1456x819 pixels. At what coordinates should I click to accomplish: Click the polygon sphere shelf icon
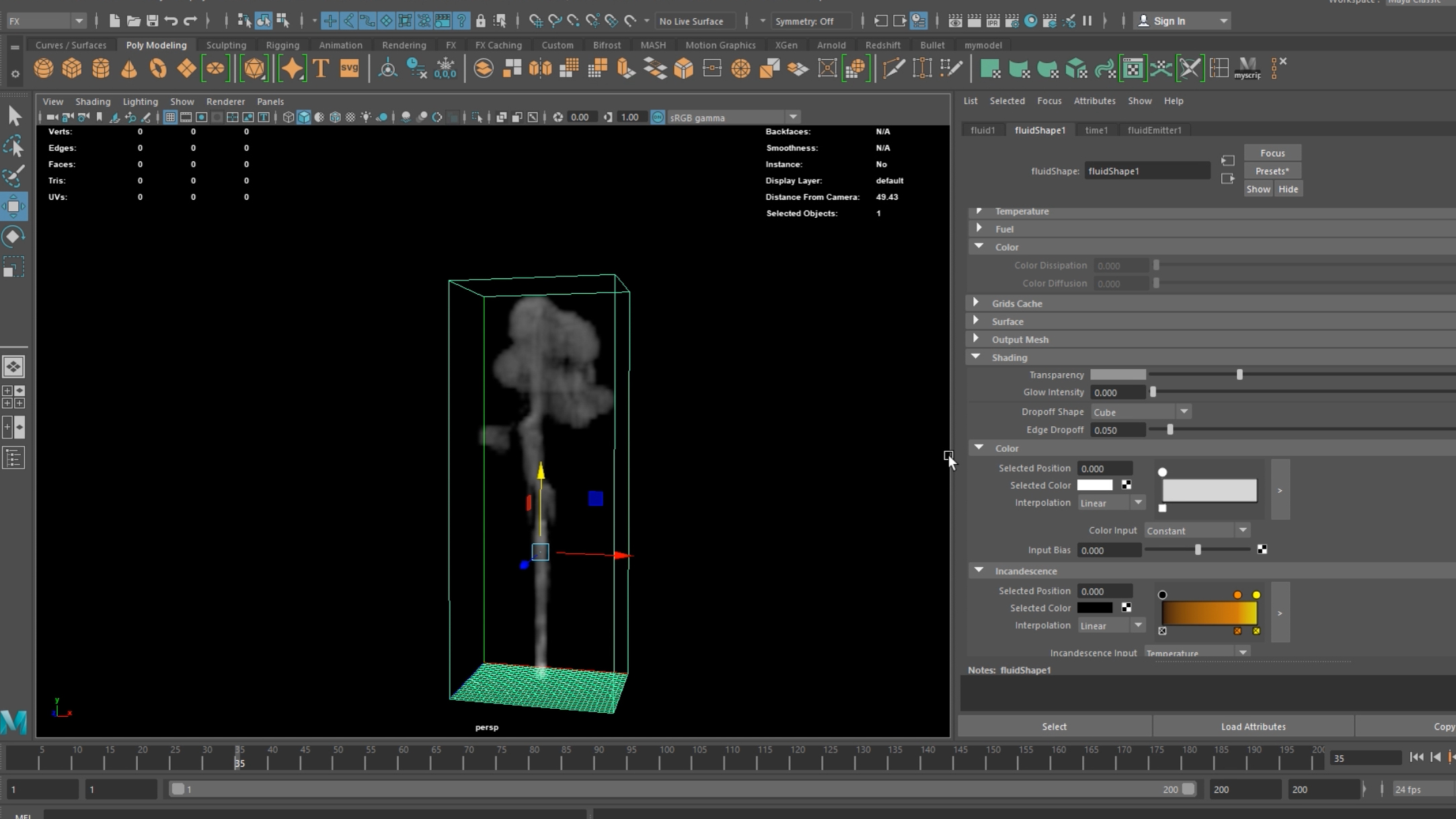(x=44, y=69)
